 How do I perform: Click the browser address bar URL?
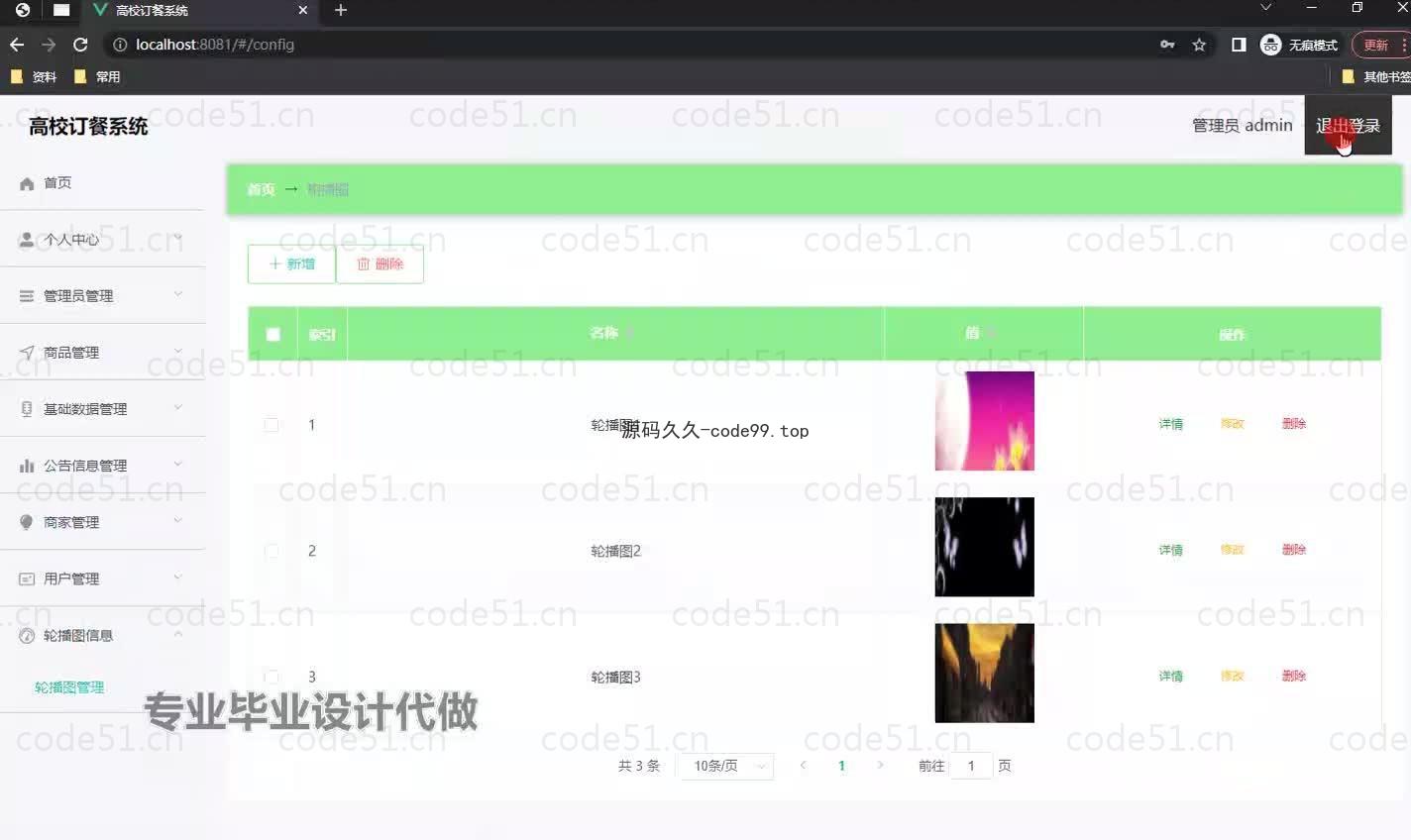pos(215,45)
